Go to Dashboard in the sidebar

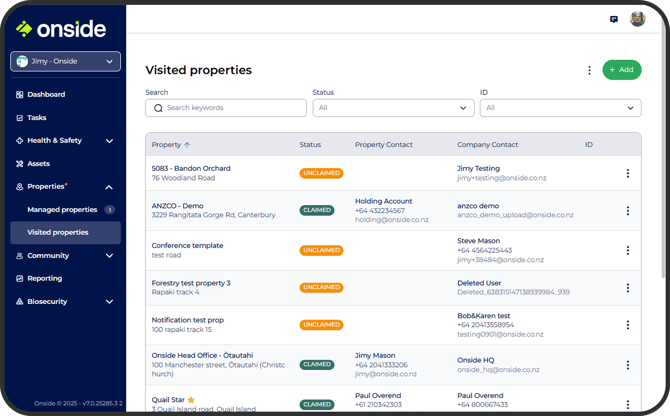pyautogui.click(x=46, y=95)
